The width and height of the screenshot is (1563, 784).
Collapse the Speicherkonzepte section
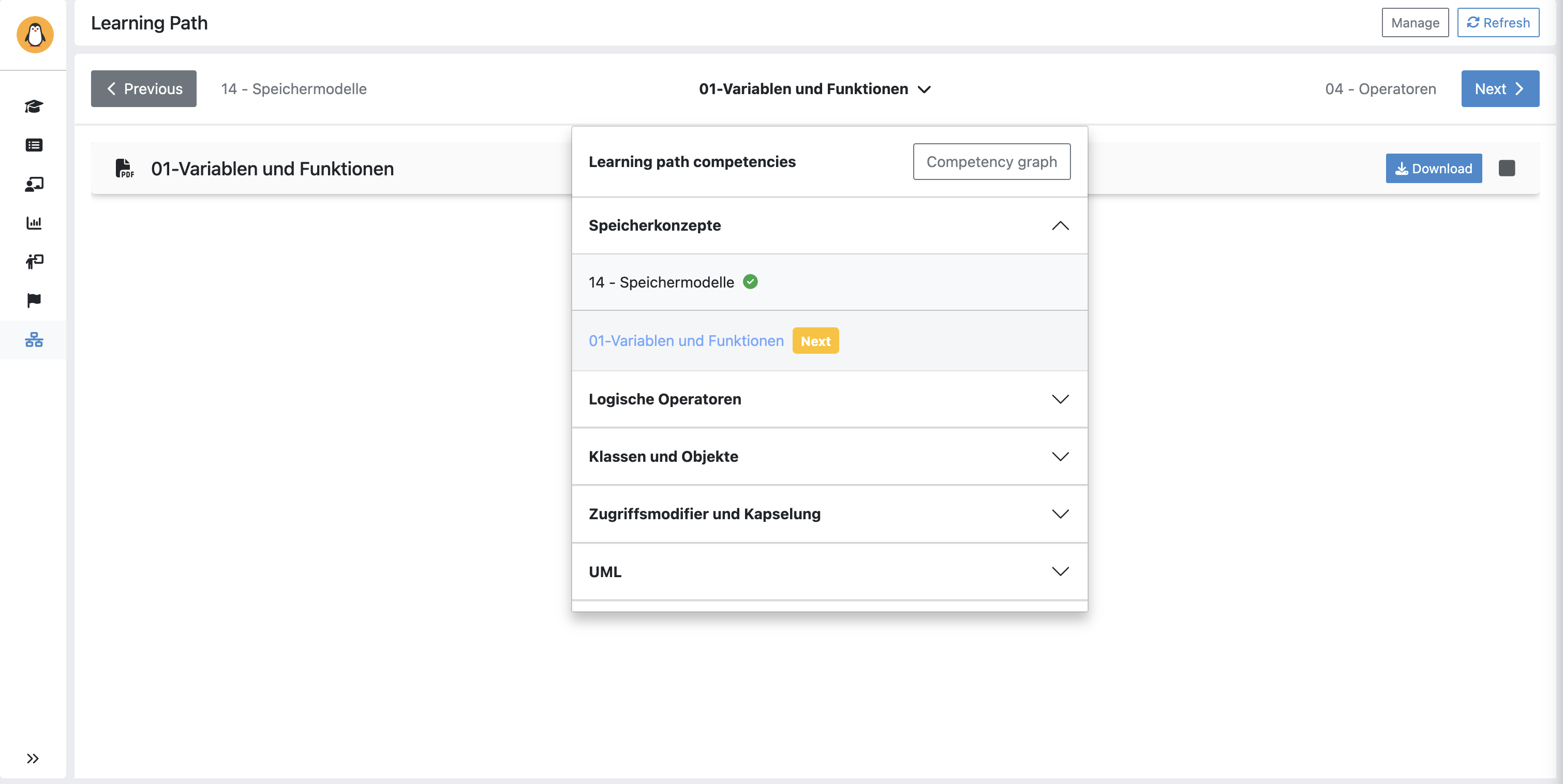tap(1060, 225)
